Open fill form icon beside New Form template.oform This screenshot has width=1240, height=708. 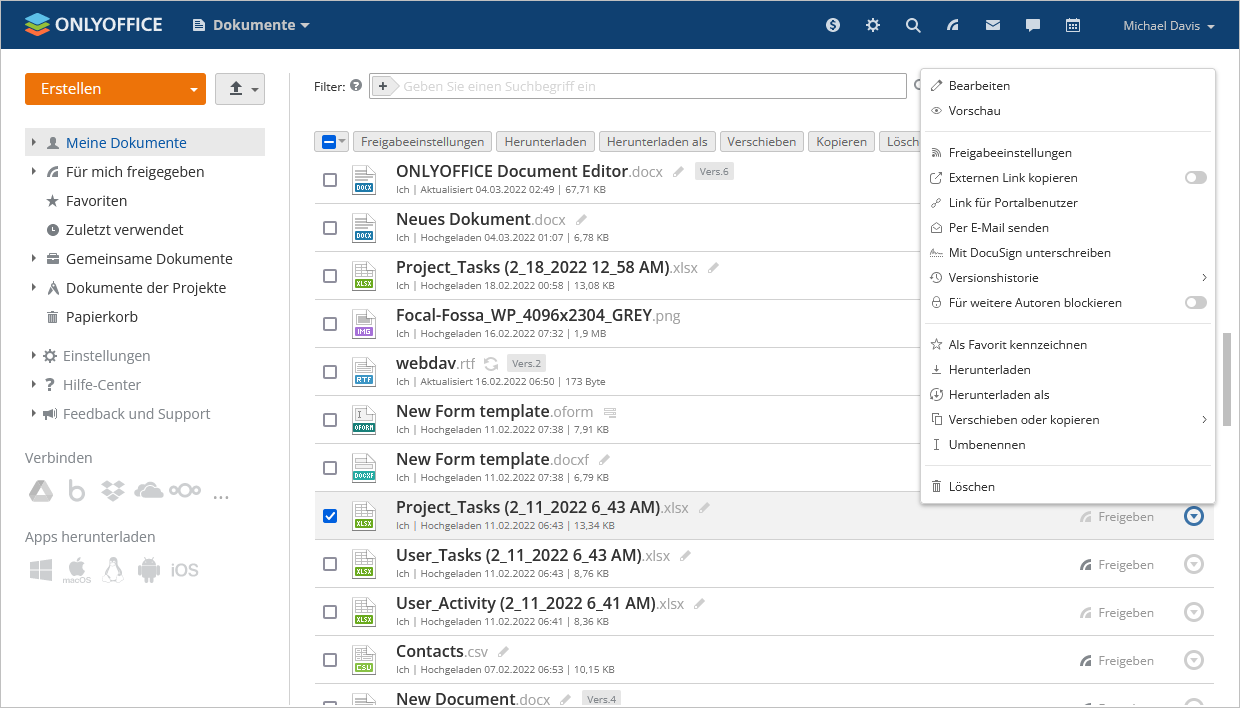[x=610, y=412]
